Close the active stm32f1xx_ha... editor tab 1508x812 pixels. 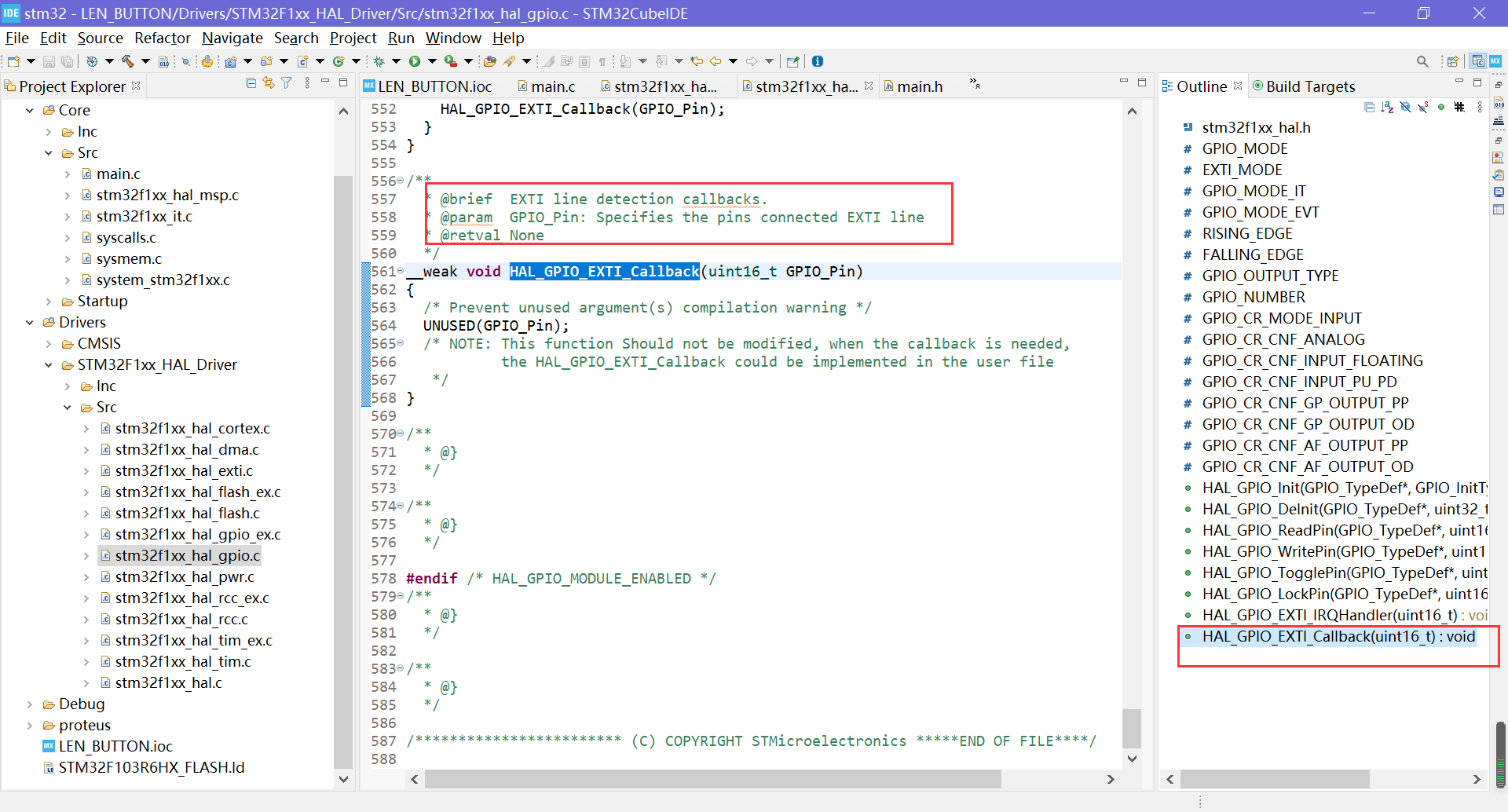[869, 86]
